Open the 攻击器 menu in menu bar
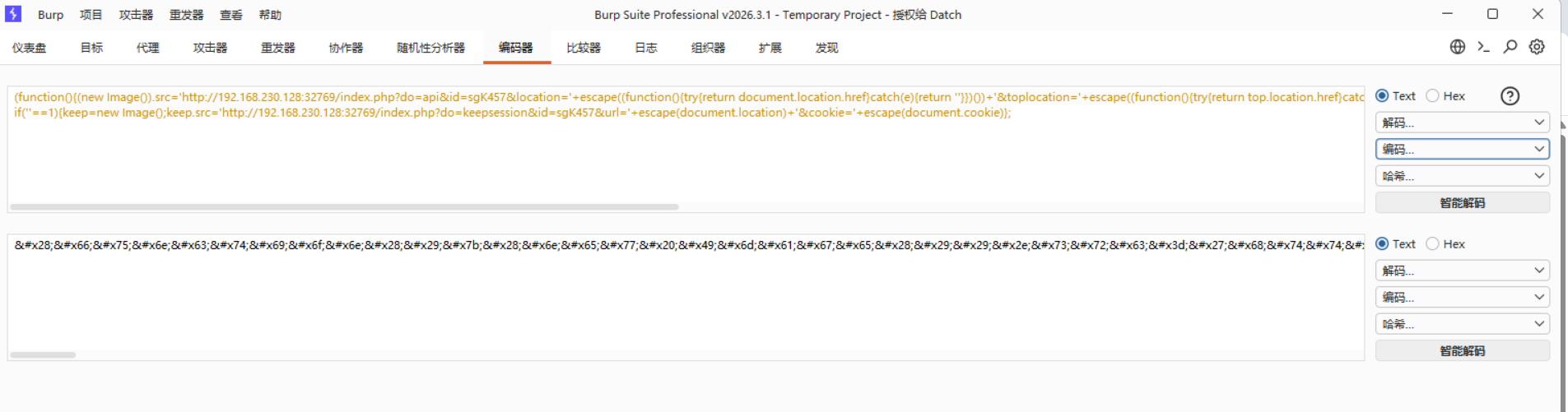1568x412 pixels. pyautogui.click(x=136, y=15)
